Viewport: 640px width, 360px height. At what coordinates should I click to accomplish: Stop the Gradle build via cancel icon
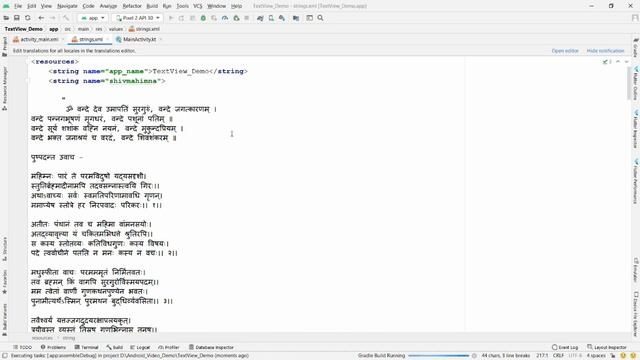coord(474,356)
